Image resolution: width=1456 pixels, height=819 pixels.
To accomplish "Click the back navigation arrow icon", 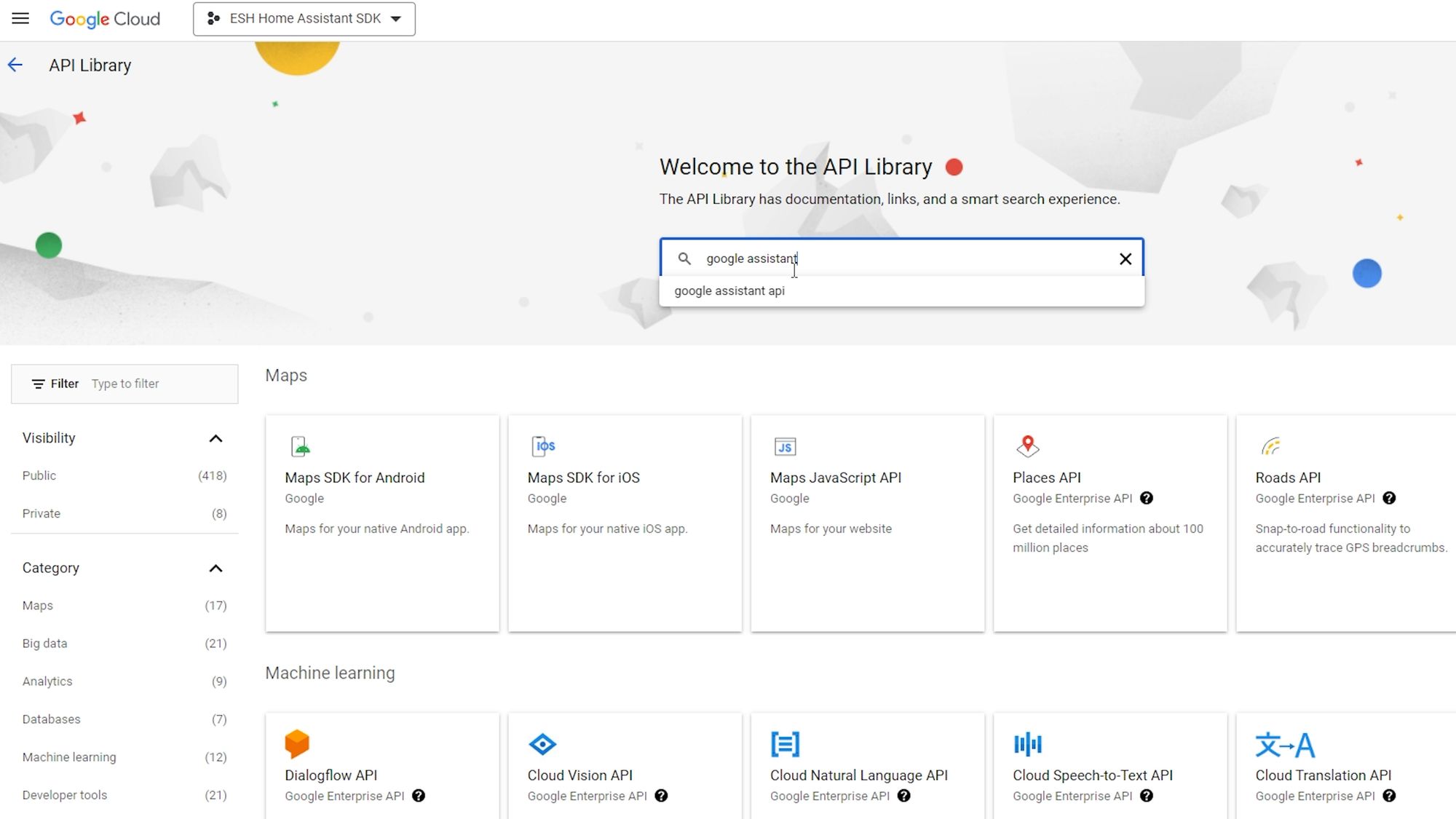I will pyautogui.click(x=15, y=65).
